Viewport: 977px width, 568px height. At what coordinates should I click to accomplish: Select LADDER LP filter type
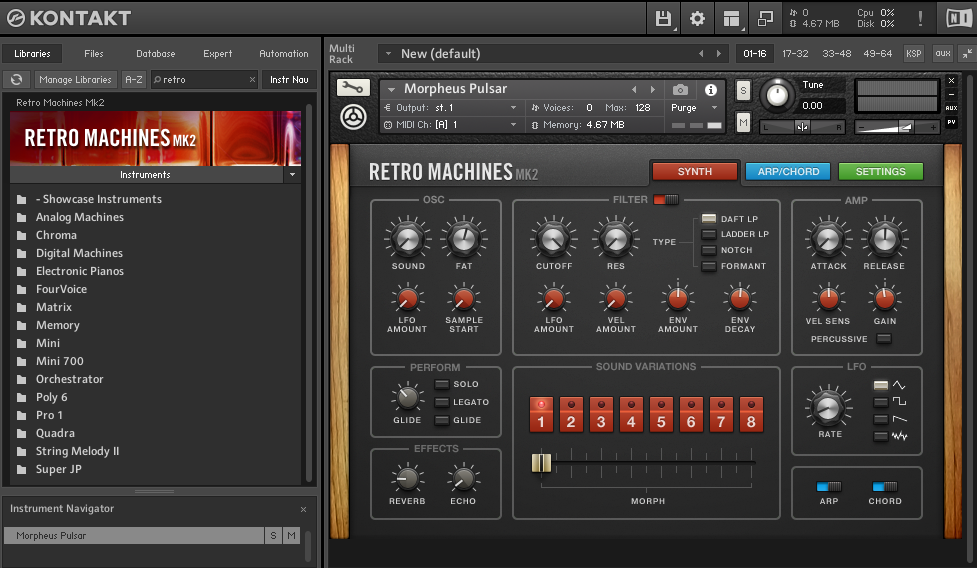click(x=709, y=234)
